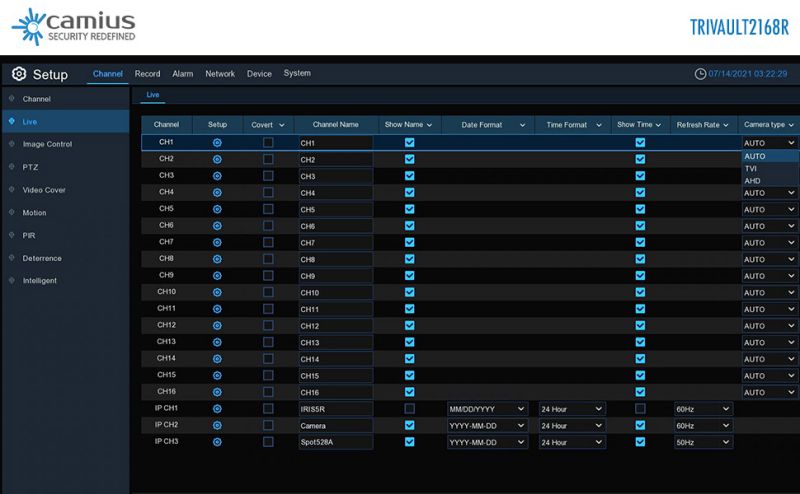Go to Image Control in sidebar
The width and height of the screenshot is (800, 494).
[47, 144]
